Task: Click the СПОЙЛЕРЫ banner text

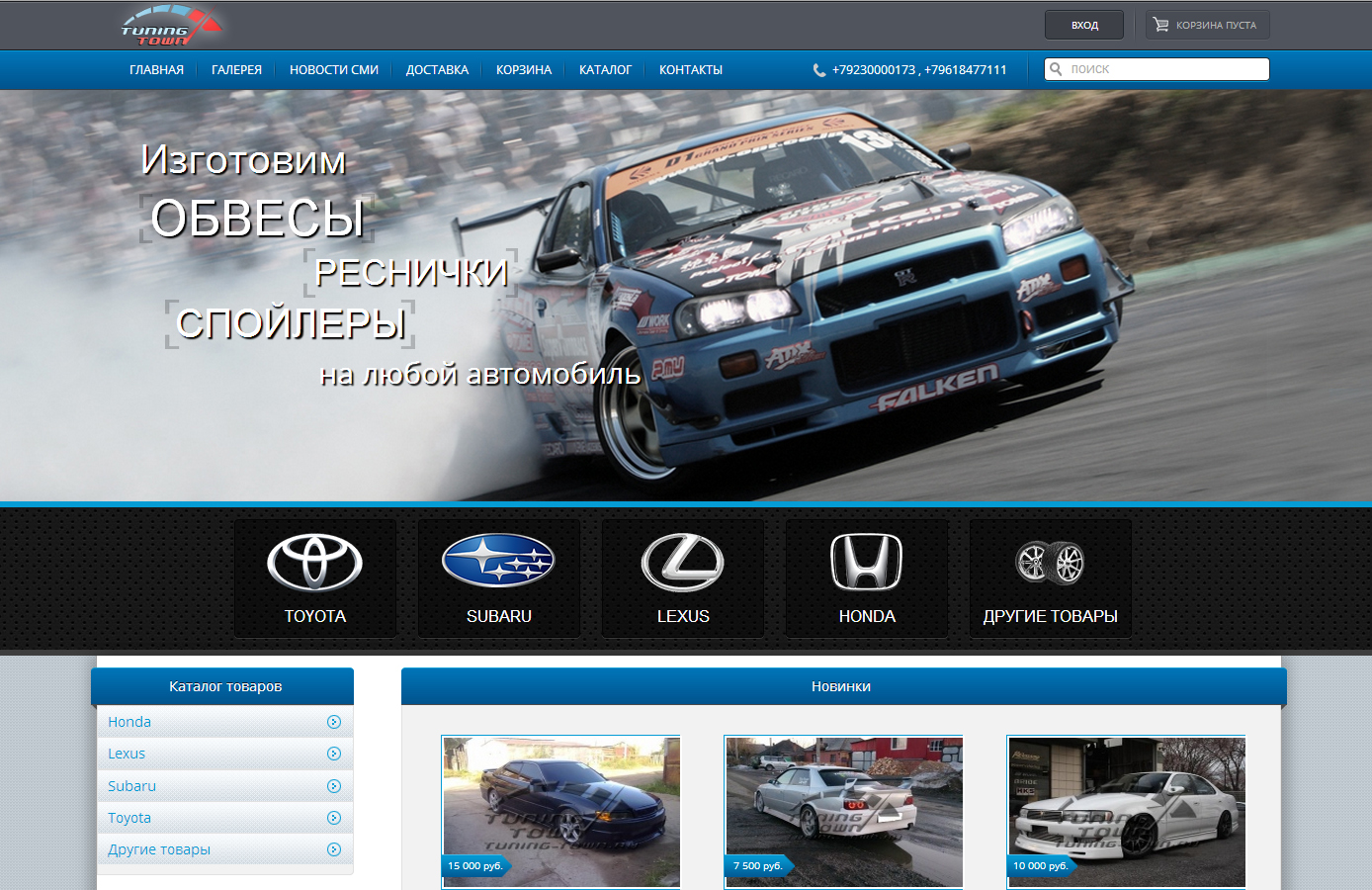Action: 291,323
